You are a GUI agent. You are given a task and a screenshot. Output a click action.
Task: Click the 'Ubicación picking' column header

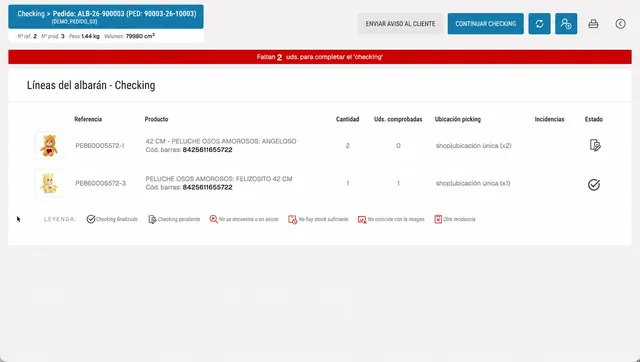(x=458, y=119)
